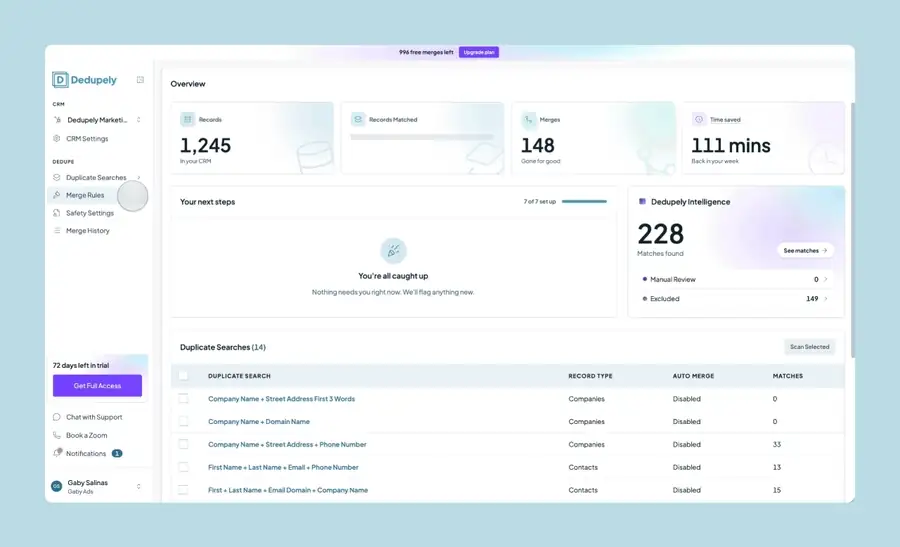This screenshot has width=900, height=547.
Task: Click the Book a Zoom phone icon
Action: coord(57,435)
